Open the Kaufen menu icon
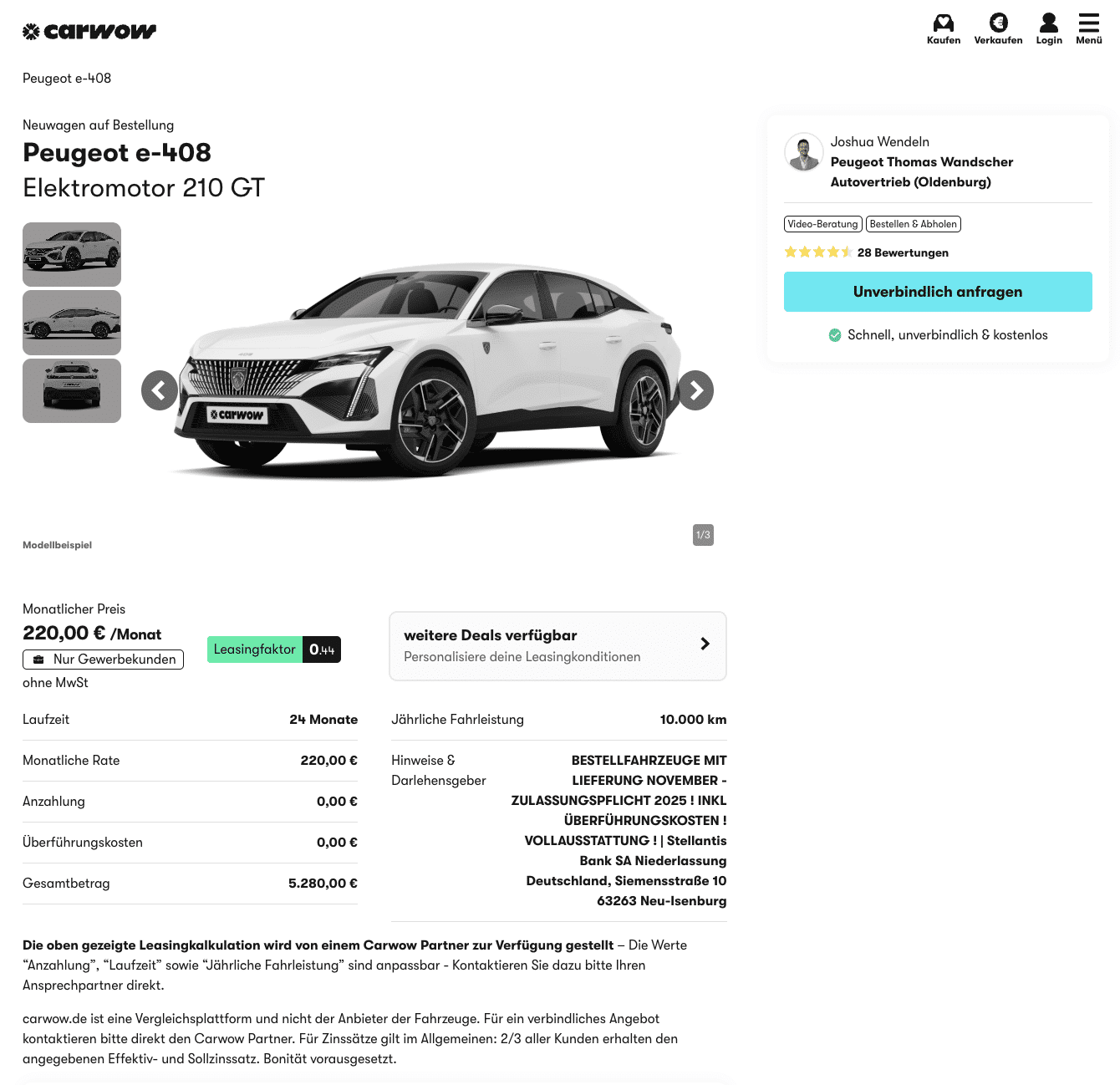Image resolution: width=1120 pixels, height=1085 pixels. [944, 28]
